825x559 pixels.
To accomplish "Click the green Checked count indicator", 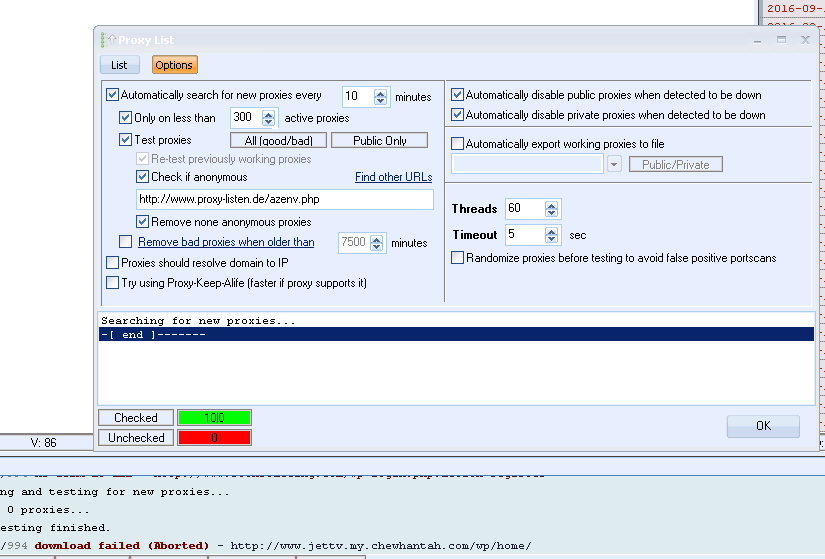I will tap(214, 418).
